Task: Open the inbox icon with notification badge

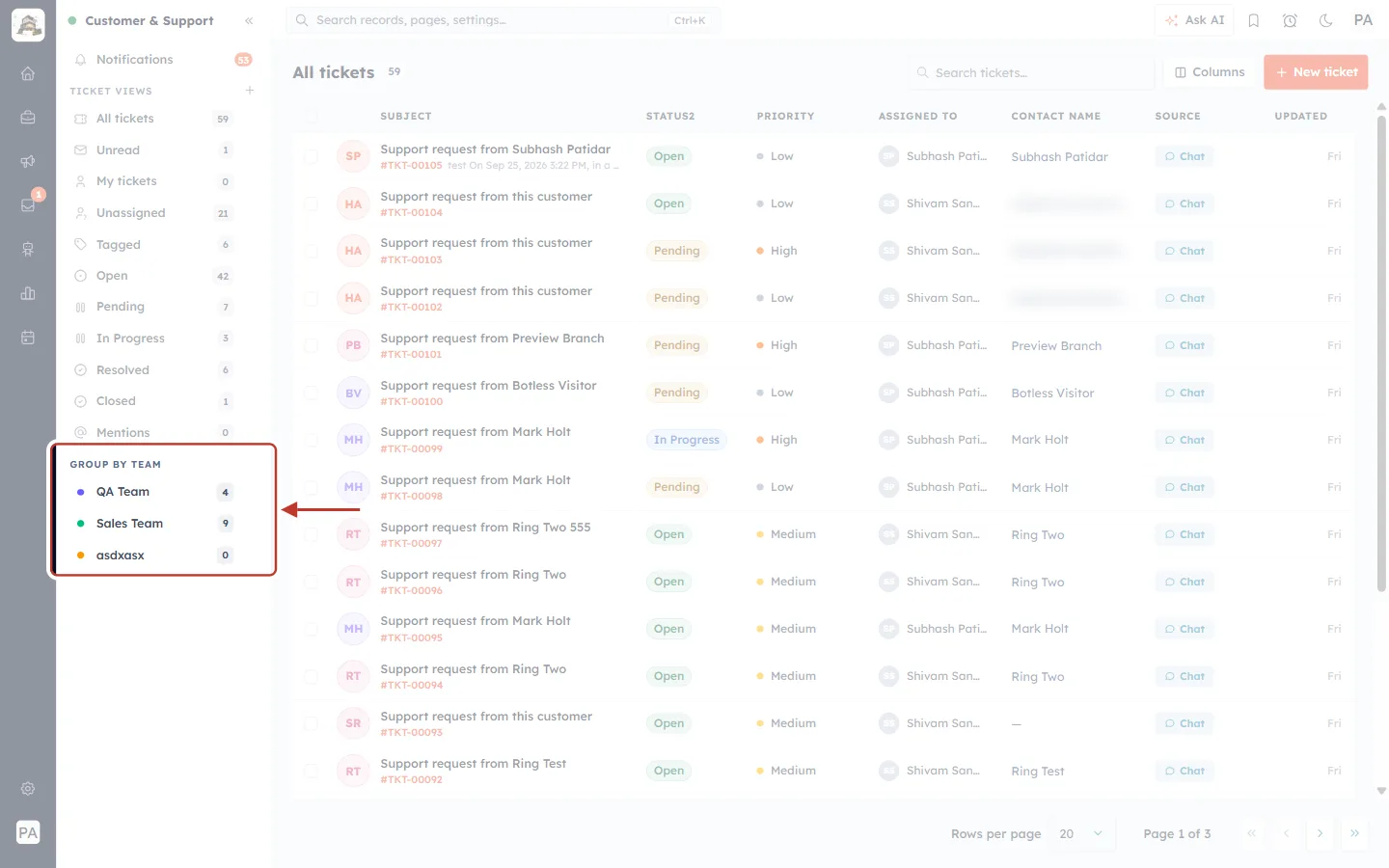Action: (x=28, y=205)
